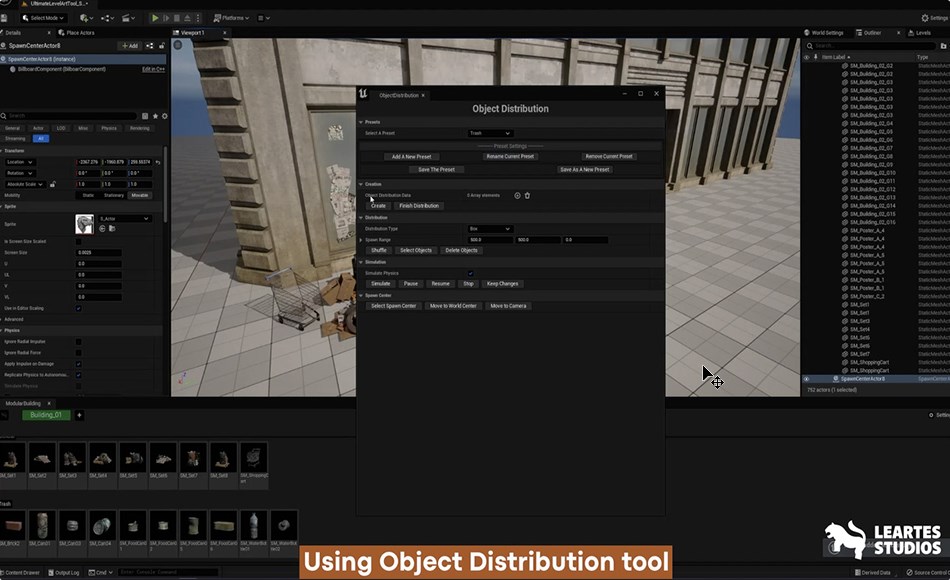Open the Blueprints toolbar icon

click(x=106, y=18)
